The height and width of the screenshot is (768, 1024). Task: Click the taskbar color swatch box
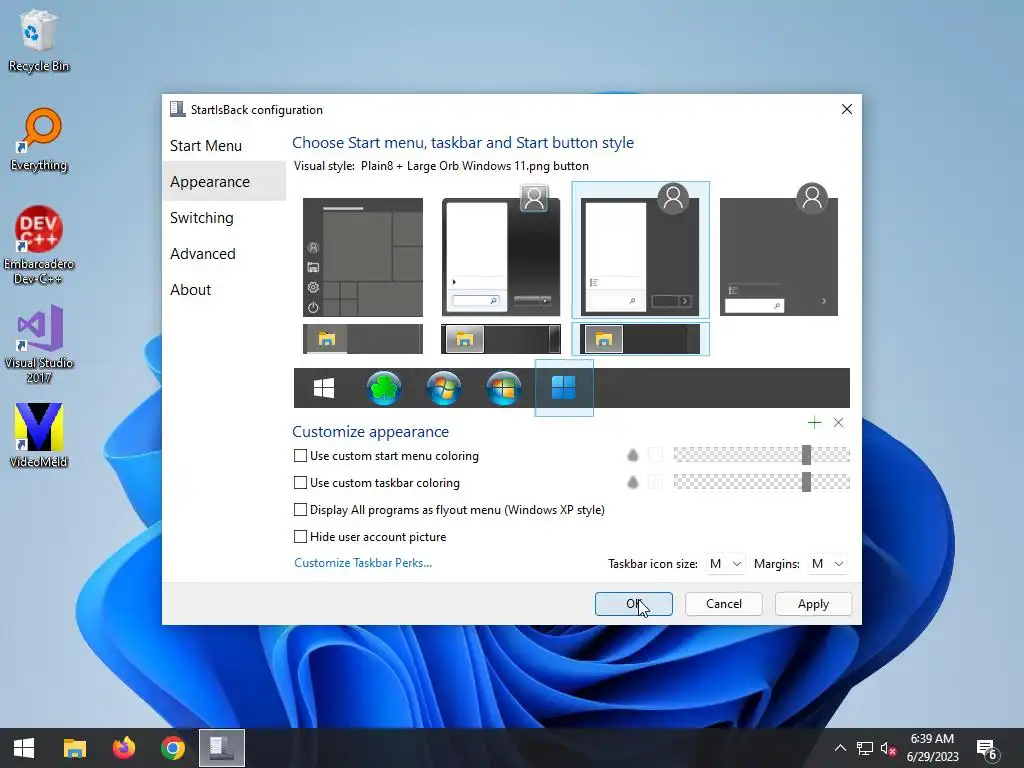point(655,482)
